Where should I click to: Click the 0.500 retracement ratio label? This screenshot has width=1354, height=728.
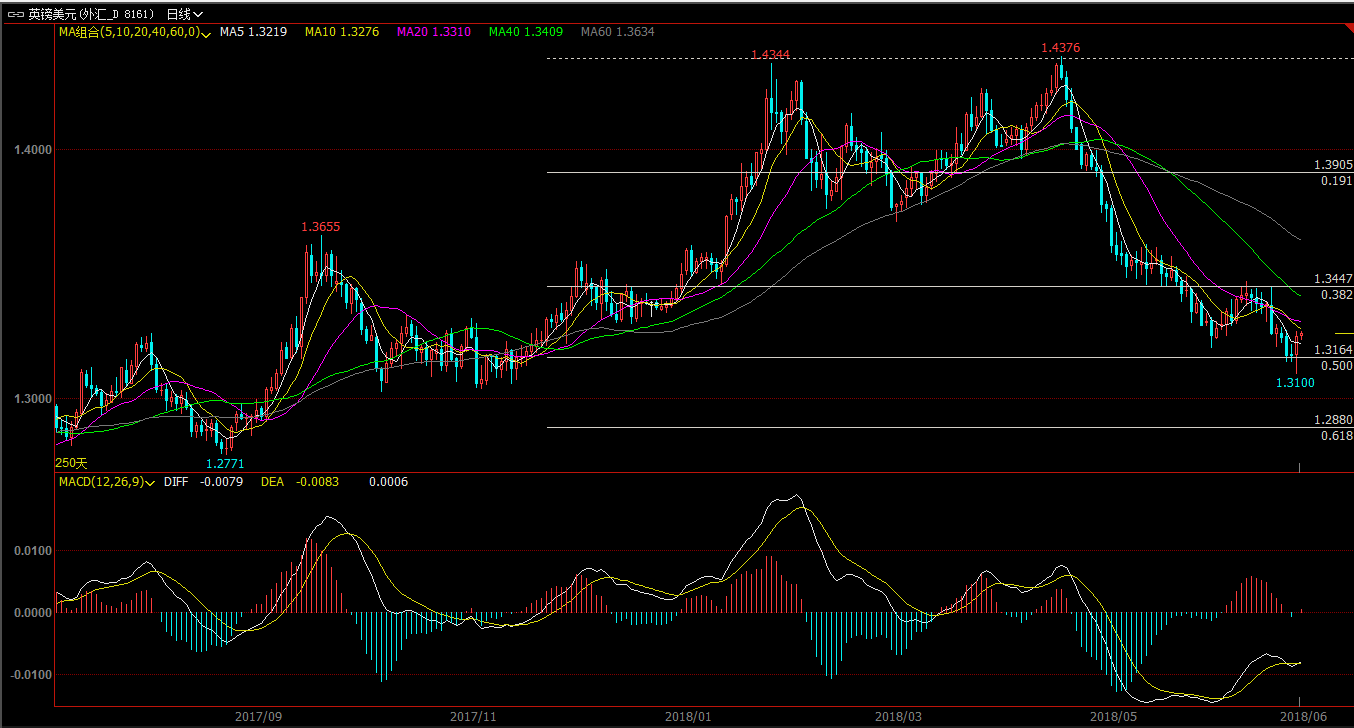pos(1337,366)
